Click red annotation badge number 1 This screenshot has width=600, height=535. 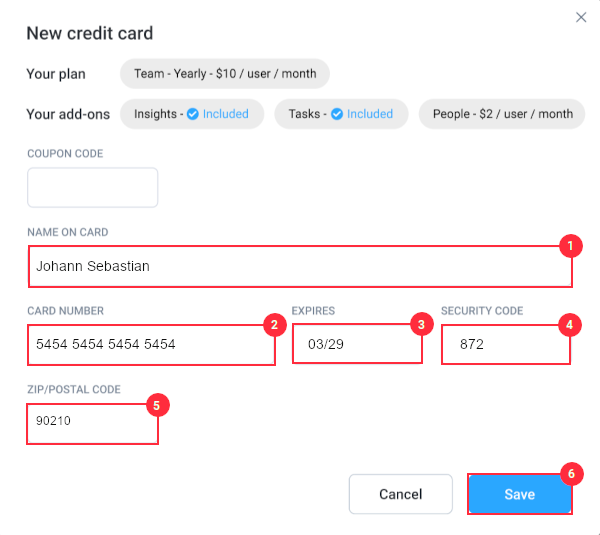(x=571, y=246)
